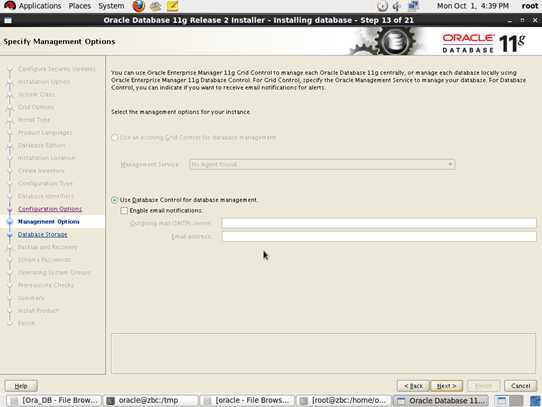Screen dimensions: 542x407
Task: Click the Next button
Action: (x=447, y=386)
